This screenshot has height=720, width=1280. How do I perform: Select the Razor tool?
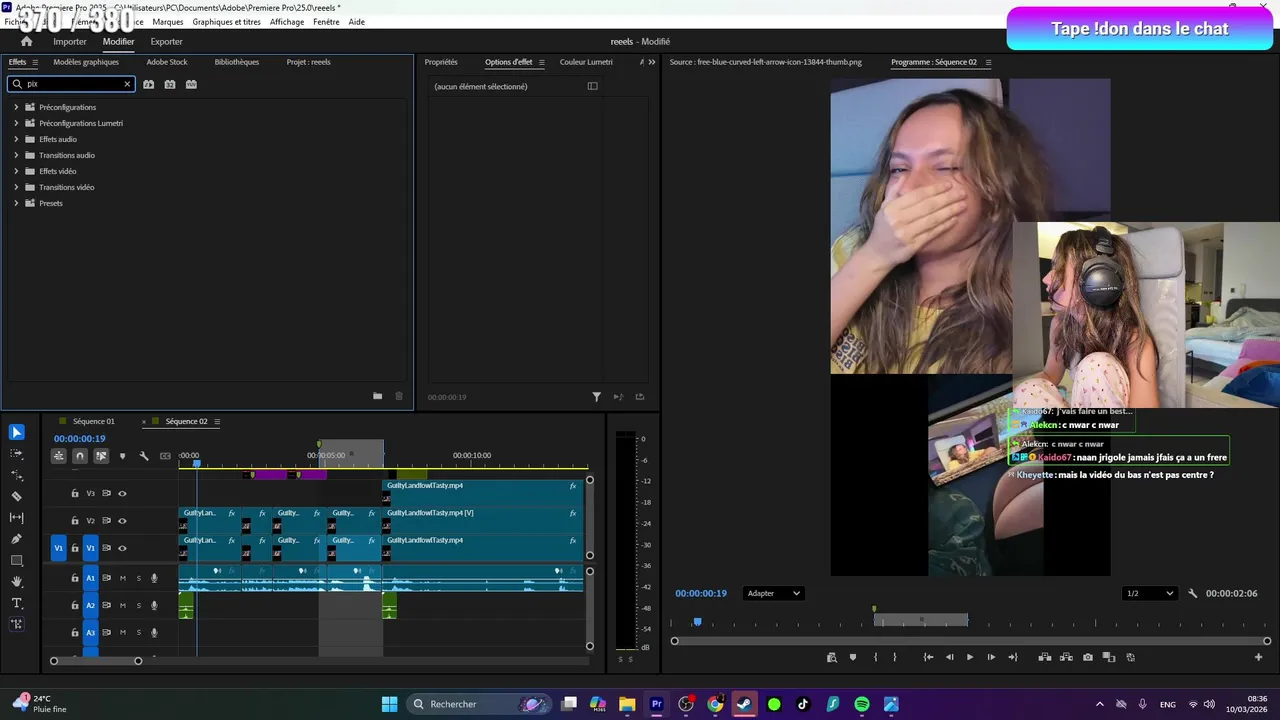16,496
